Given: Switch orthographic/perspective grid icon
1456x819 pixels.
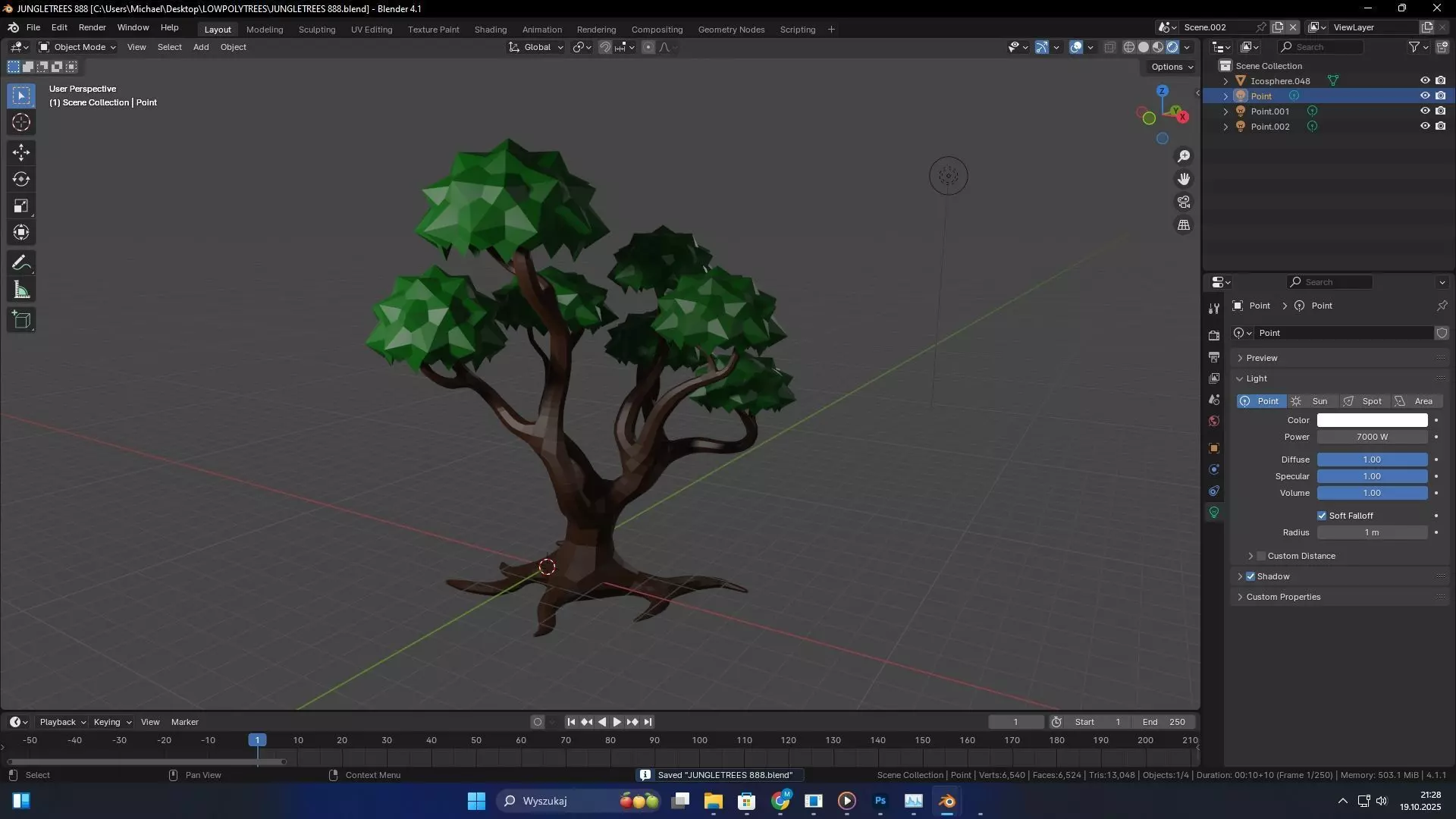Looking at the screenshot, I should click(x=1184, y=225).
